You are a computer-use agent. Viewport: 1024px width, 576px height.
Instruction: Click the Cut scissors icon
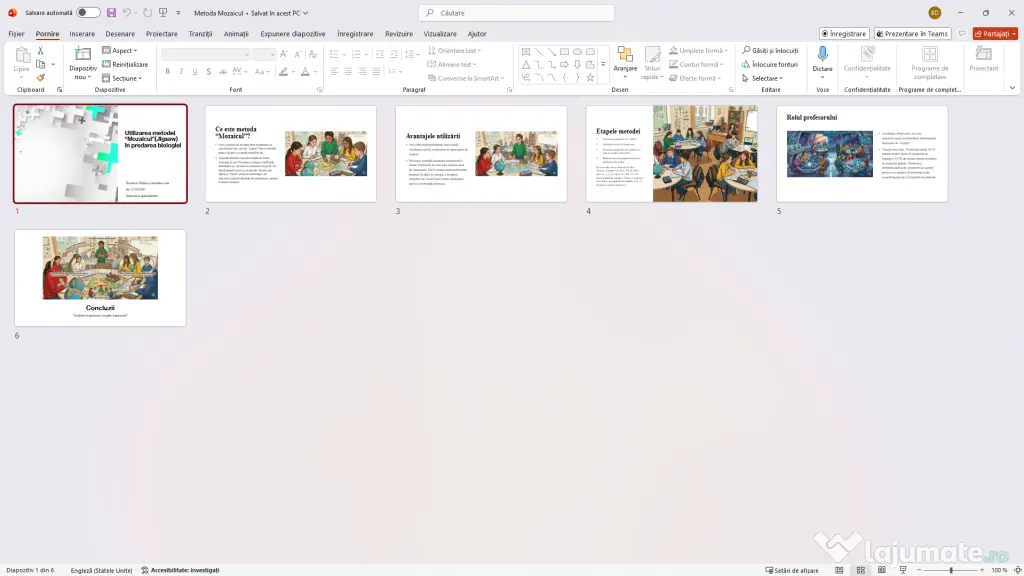40,50
